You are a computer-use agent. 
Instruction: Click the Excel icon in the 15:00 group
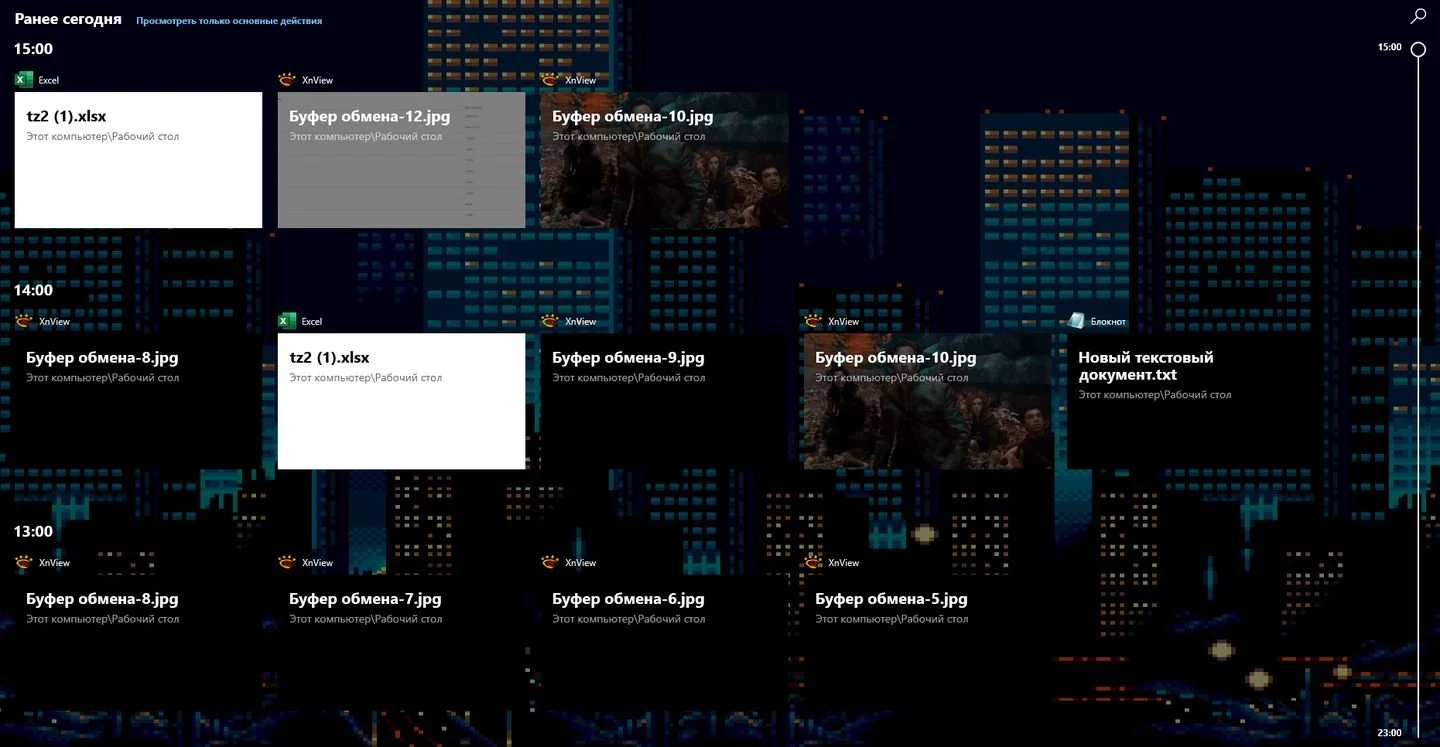pyautogui.click(x=24, y=80)
